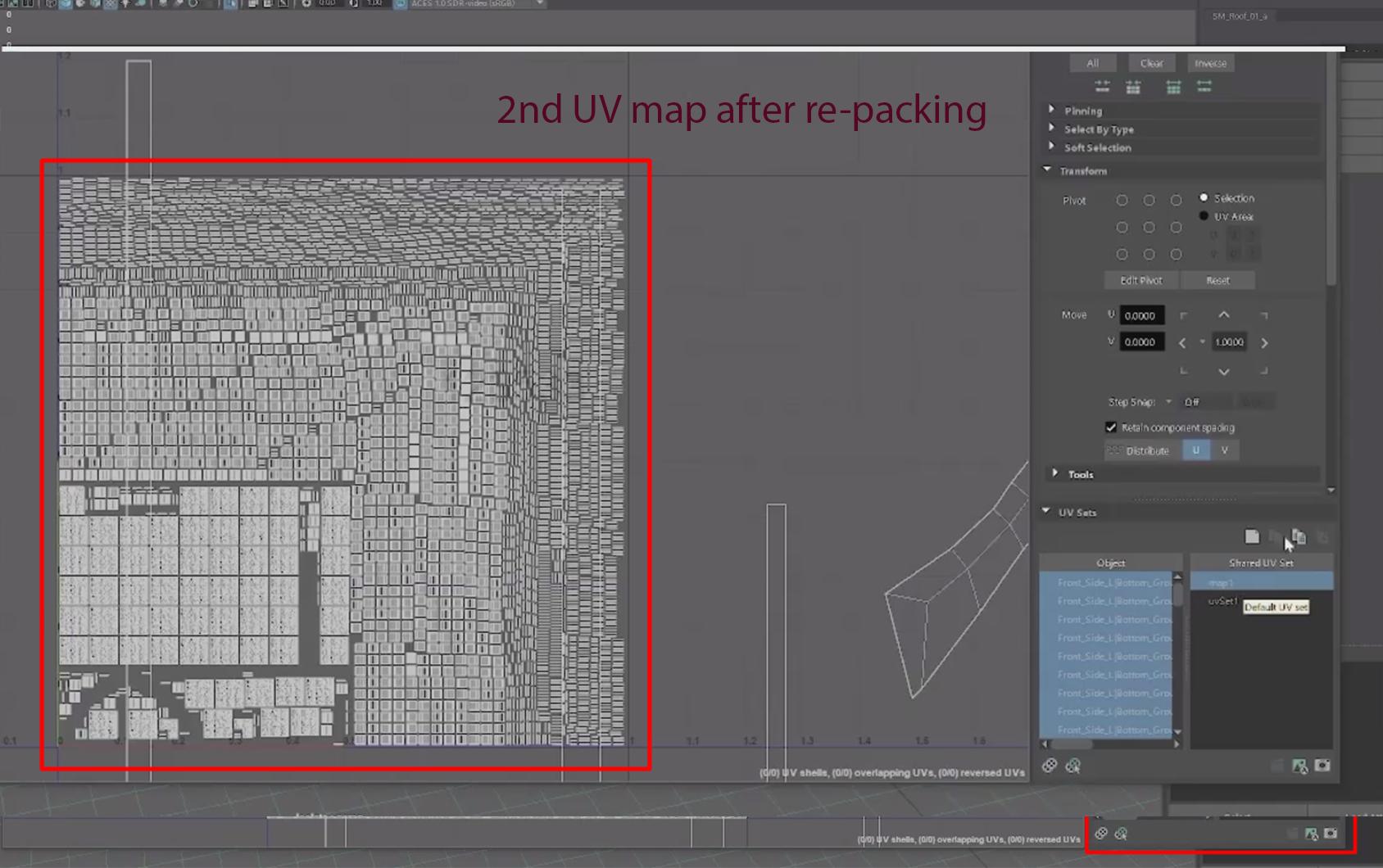1383x868 pixels.
Task: Click the crossed-strips icon with cursor badge
Action: point(1073,766)
